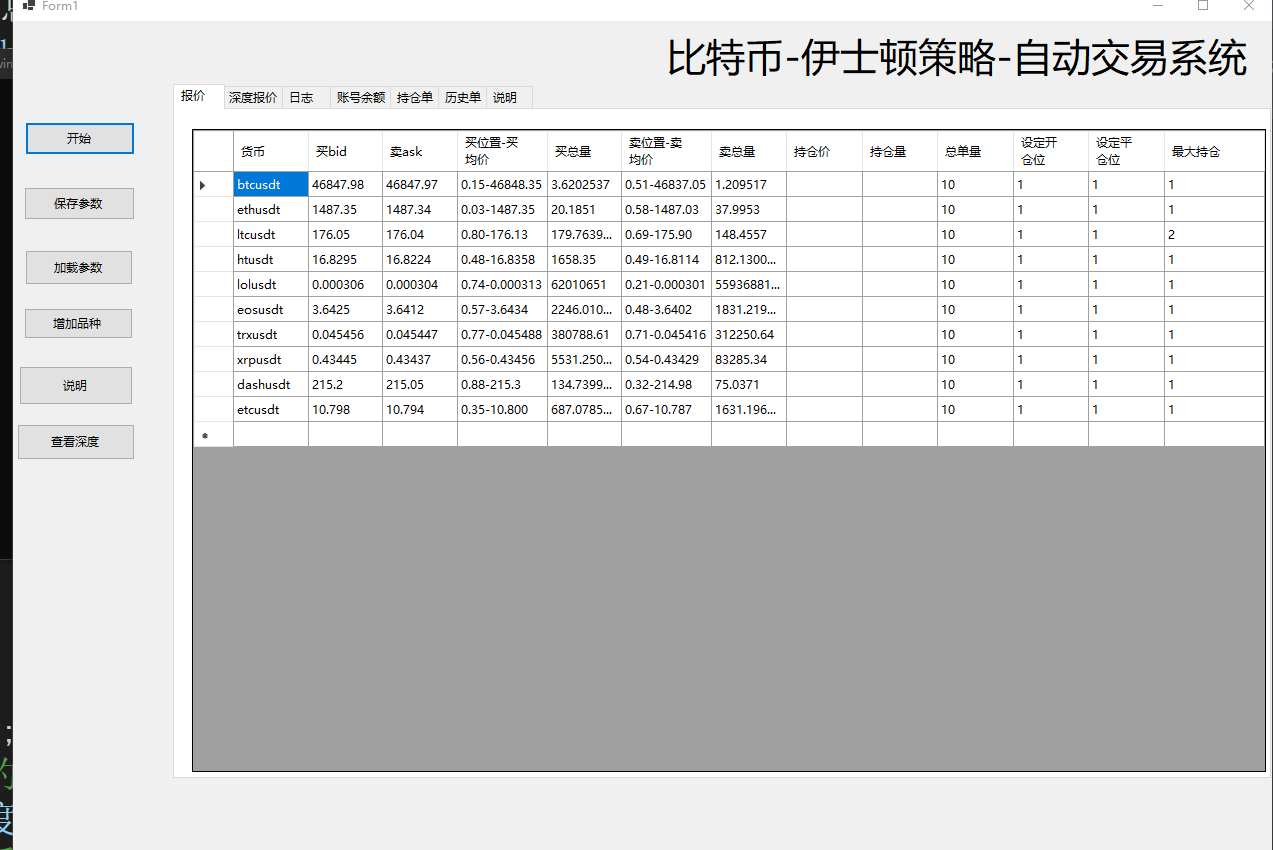The width and height of the screenshot is (1273, 850).
Task: Add a symbol with 增加品种 button
Action: (78, 324)
